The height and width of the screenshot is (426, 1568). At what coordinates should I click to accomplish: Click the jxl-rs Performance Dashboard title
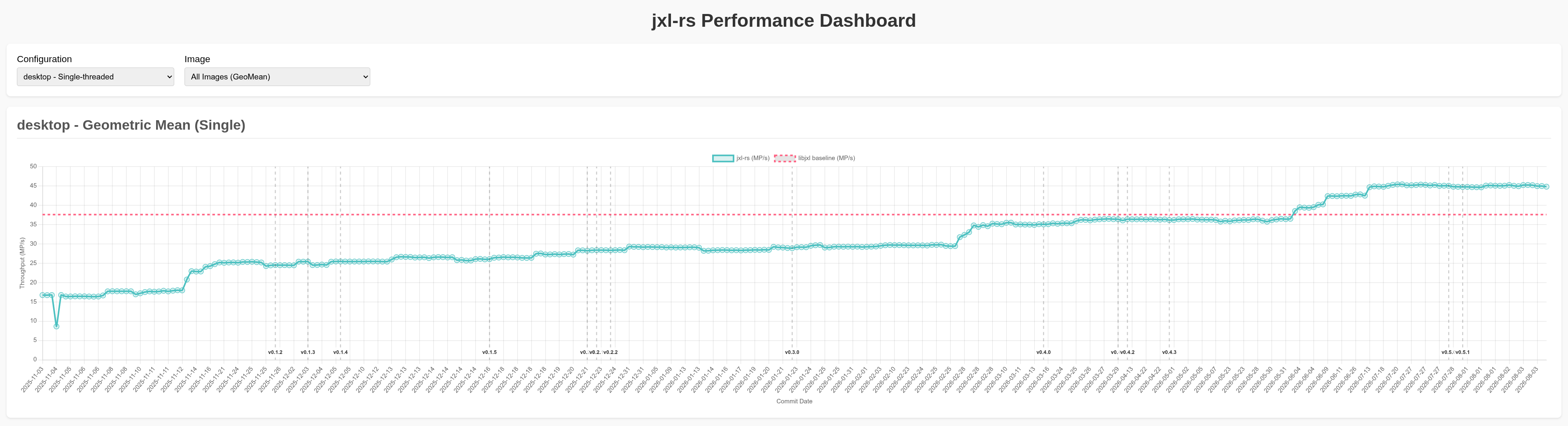tap(783, 21)
